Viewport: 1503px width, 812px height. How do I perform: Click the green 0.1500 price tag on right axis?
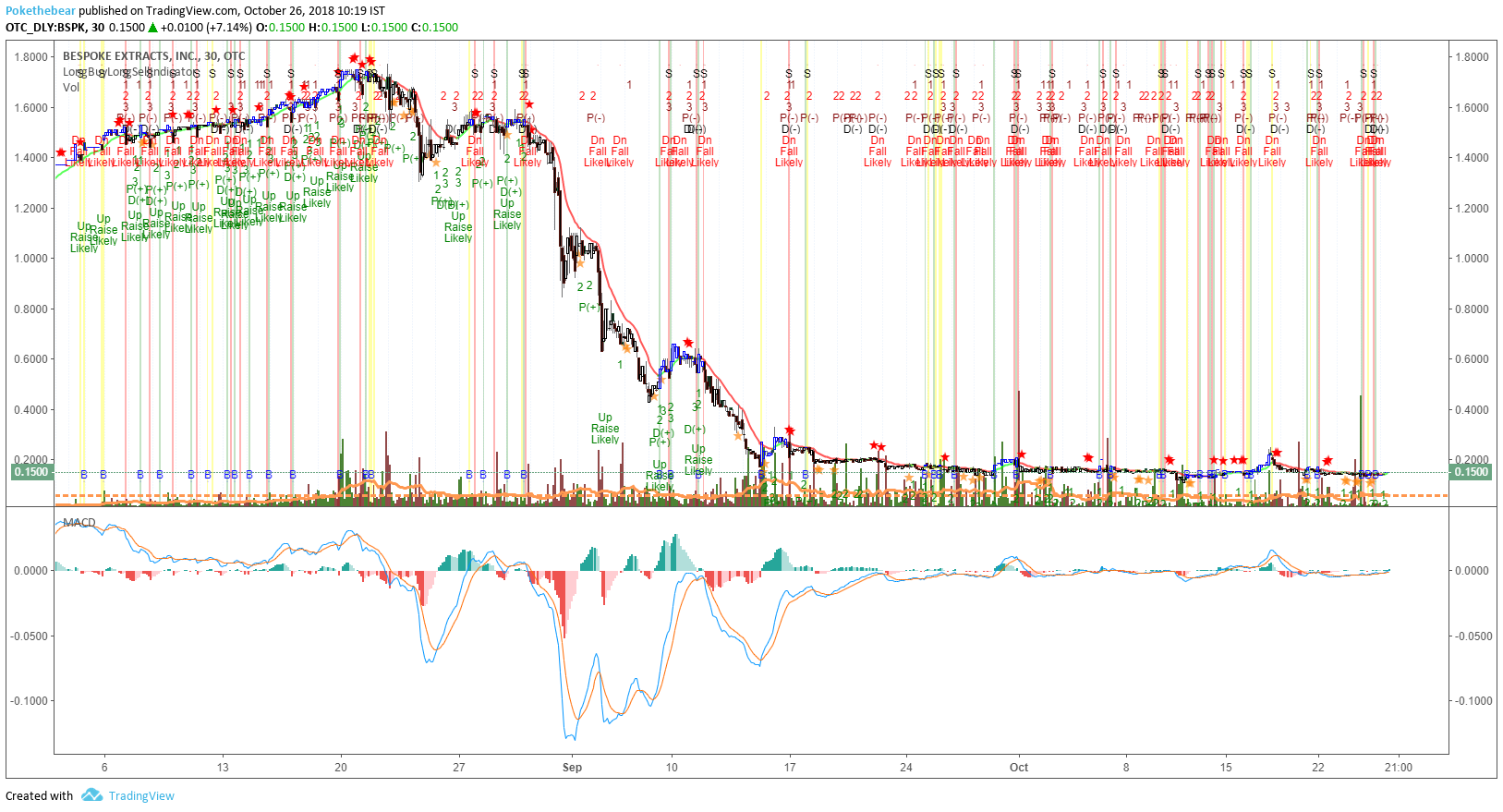(x=1472, y=472)
